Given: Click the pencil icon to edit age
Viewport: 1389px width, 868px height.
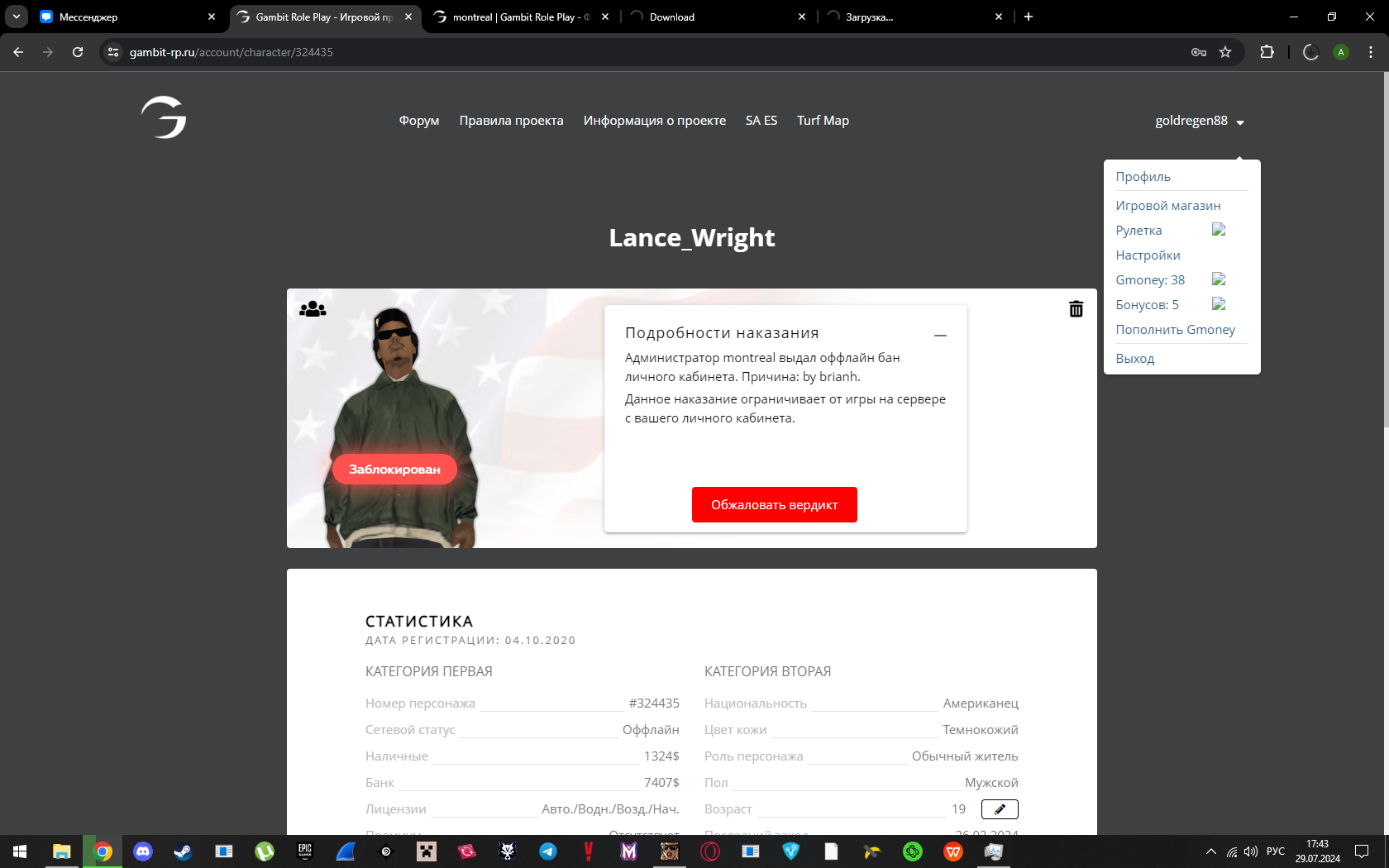Looking at the screenshot, I should point(999,809).
